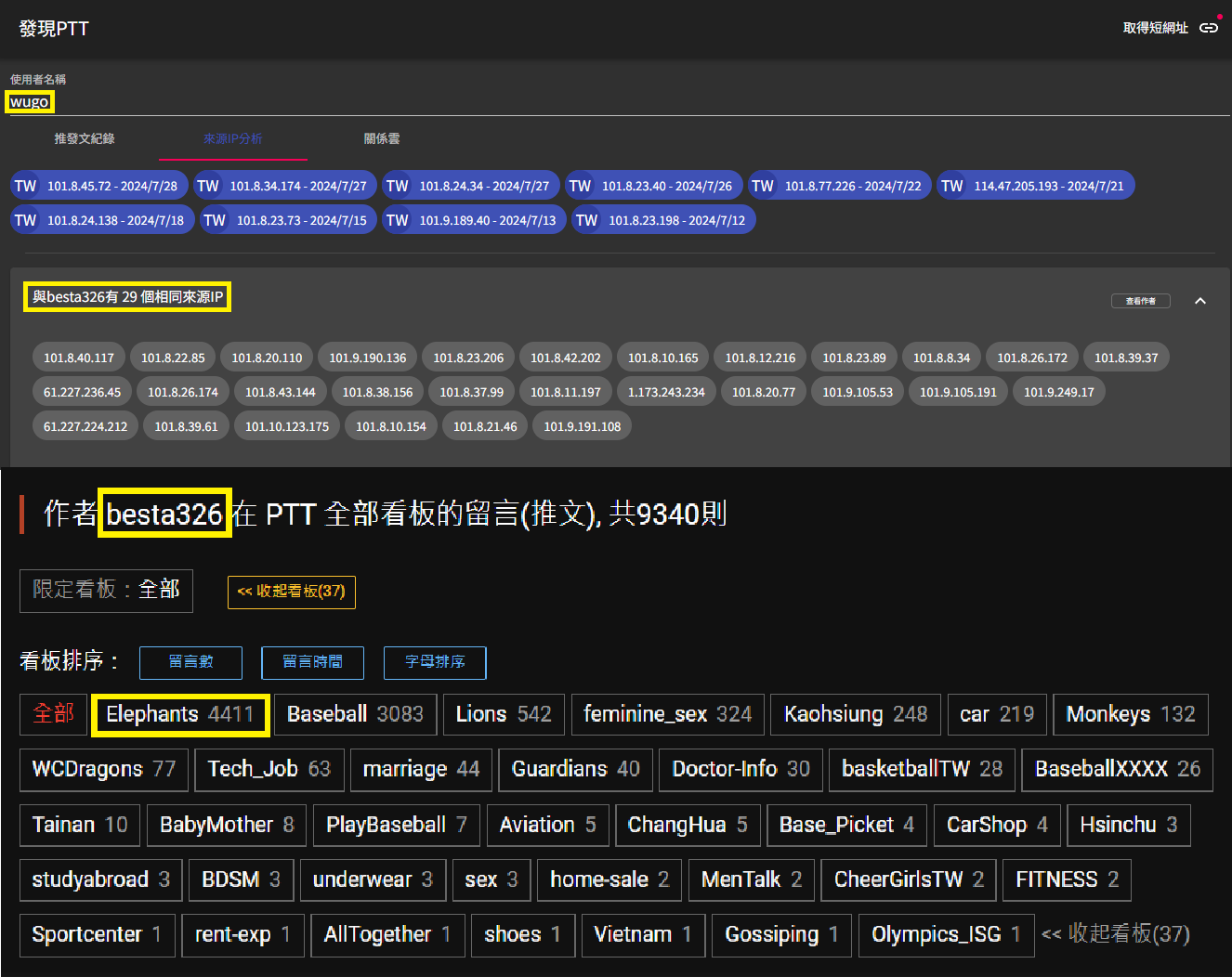Click the TW 114.47.205.193 IP chip
The width and height of the screenshot is (1232, 977).
pyautogui.click(x=1035, y=186)
